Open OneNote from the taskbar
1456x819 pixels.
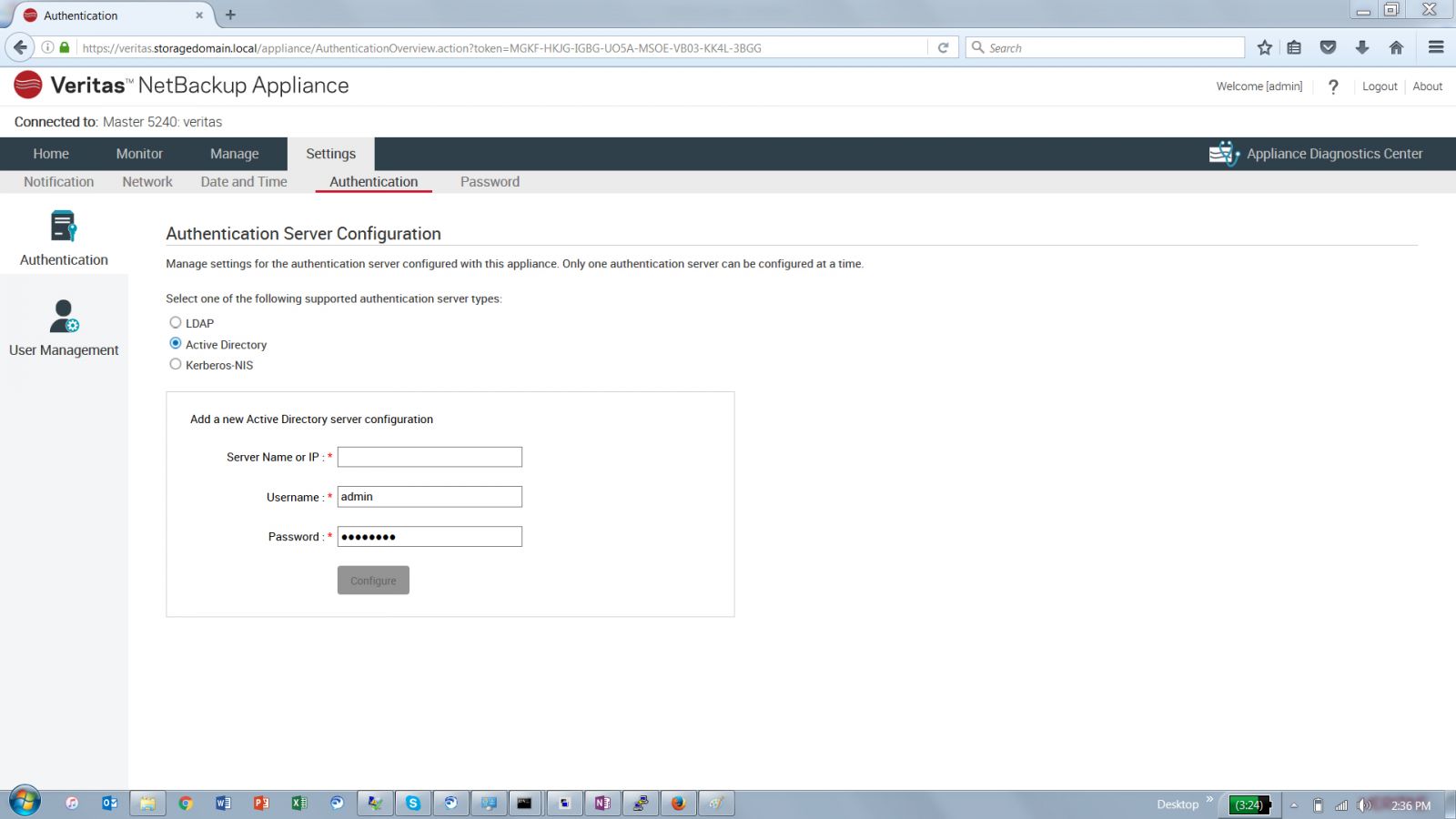coord(602,804)
